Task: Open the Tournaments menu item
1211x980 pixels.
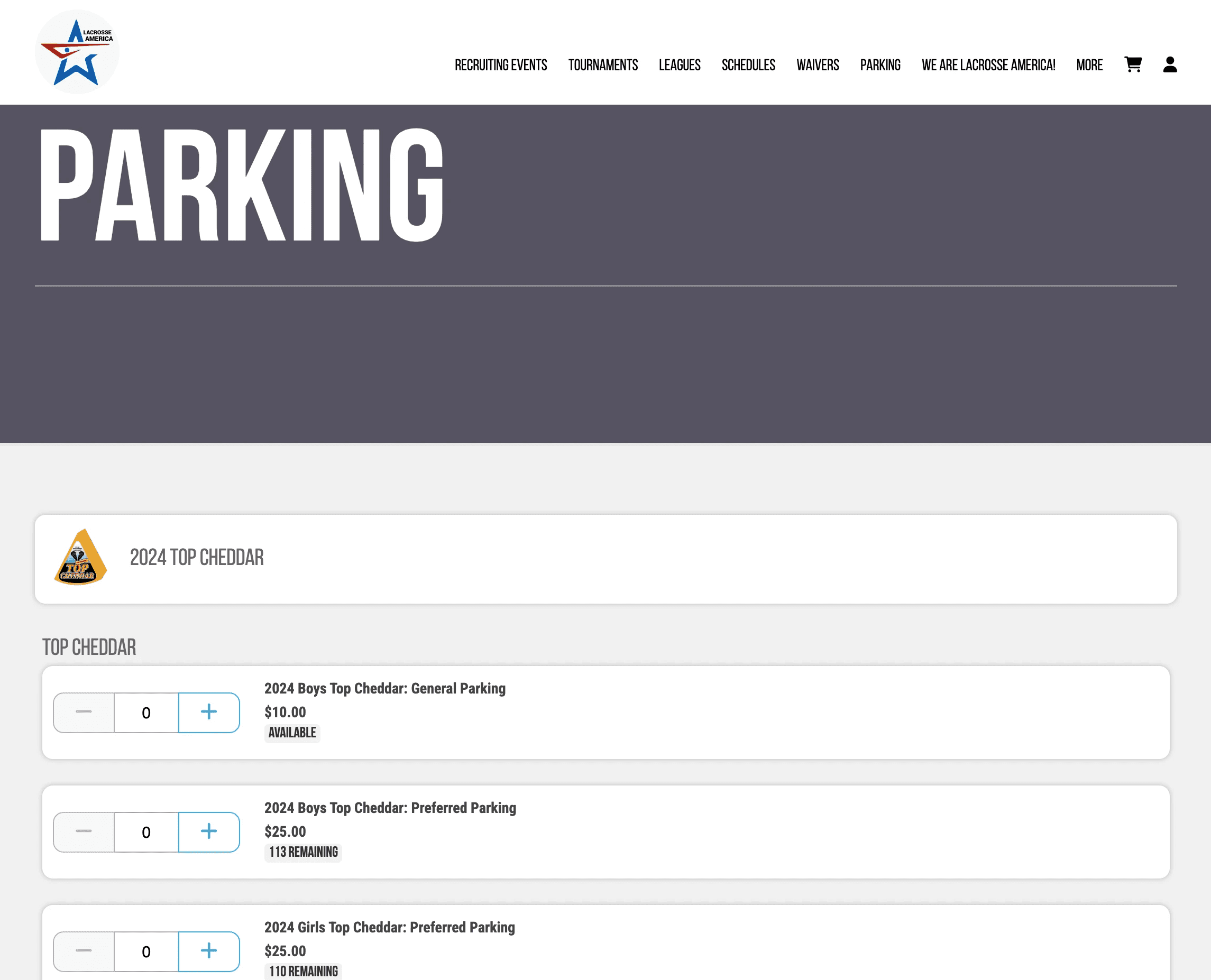Action: click(603, 66)
